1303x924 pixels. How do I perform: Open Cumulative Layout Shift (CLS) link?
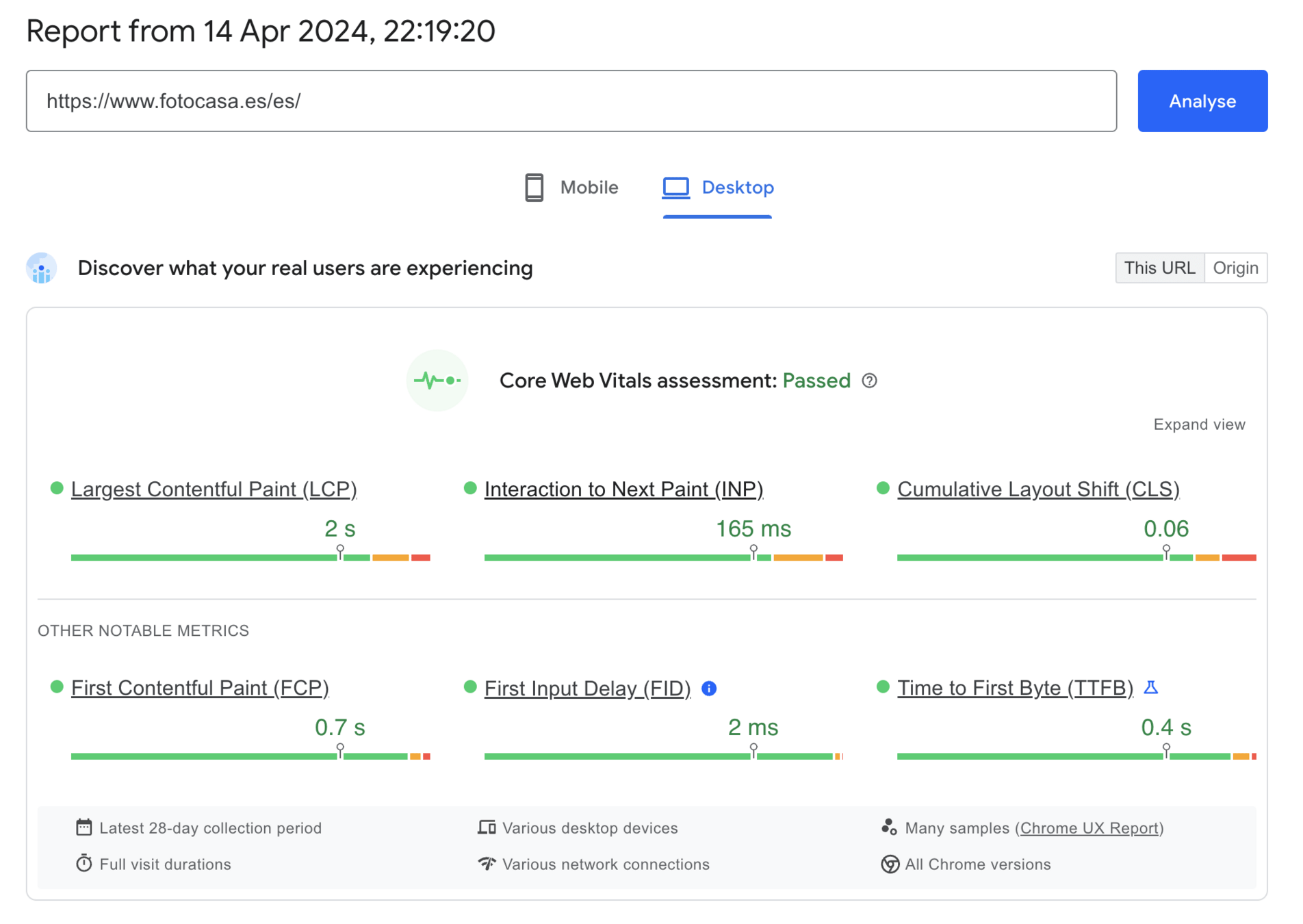(1038, 489)
